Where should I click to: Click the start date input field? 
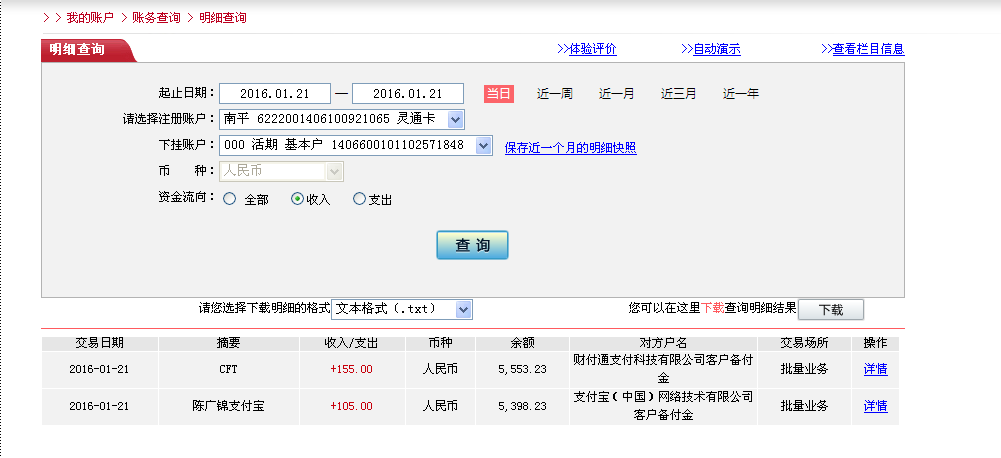point(274,94)
